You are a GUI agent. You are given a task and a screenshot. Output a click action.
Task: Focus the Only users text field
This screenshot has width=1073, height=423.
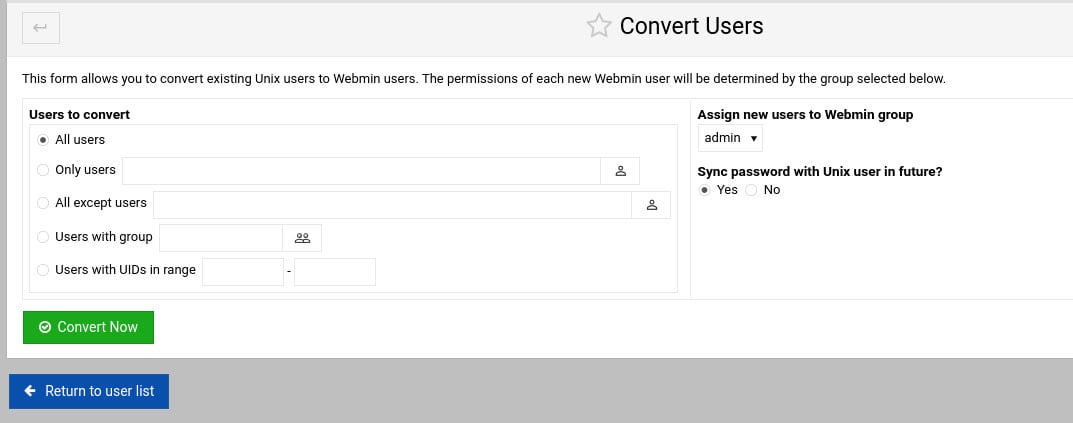pos(361,171)
